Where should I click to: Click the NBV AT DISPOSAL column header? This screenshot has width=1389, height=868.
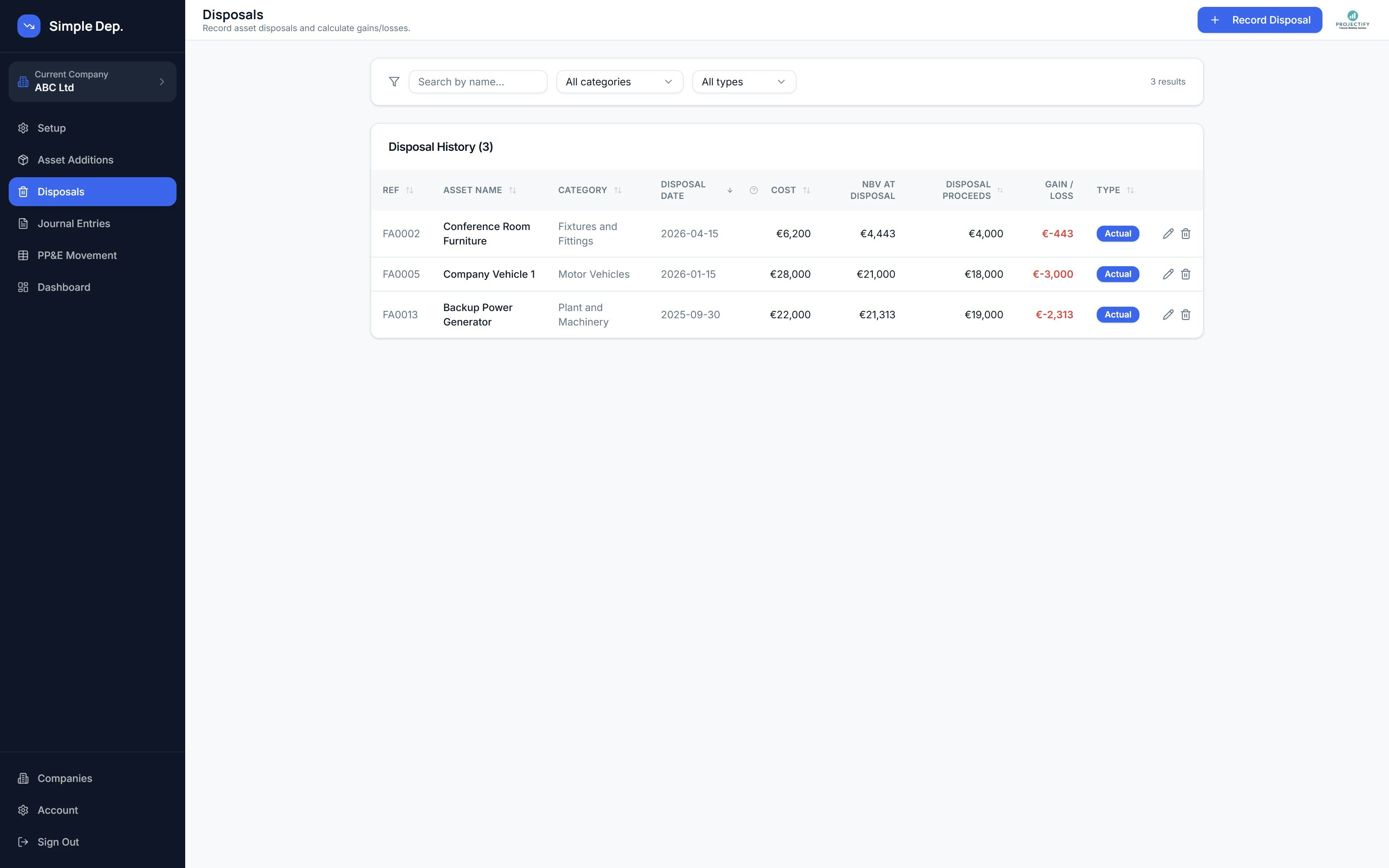tap(872, 190)
